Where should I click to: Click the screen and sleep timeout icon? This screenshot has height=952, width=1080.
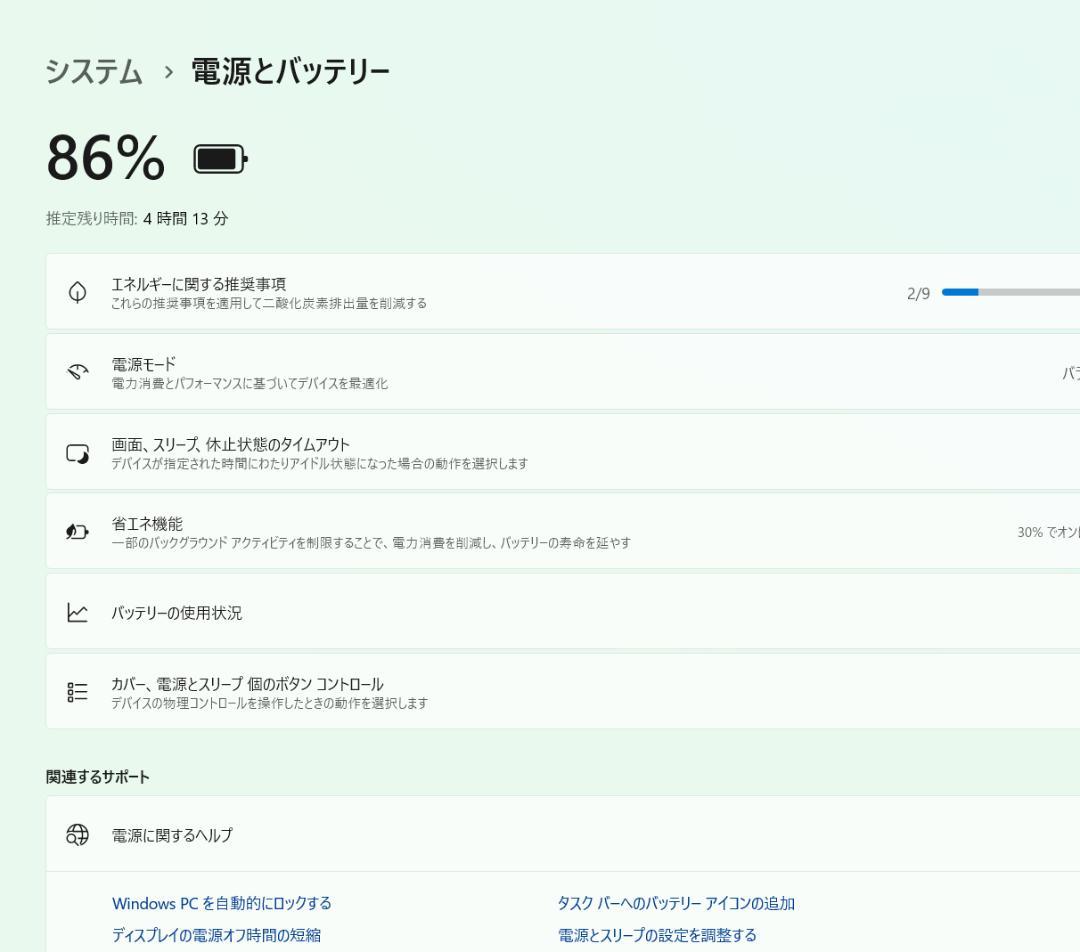pos(76,451)
